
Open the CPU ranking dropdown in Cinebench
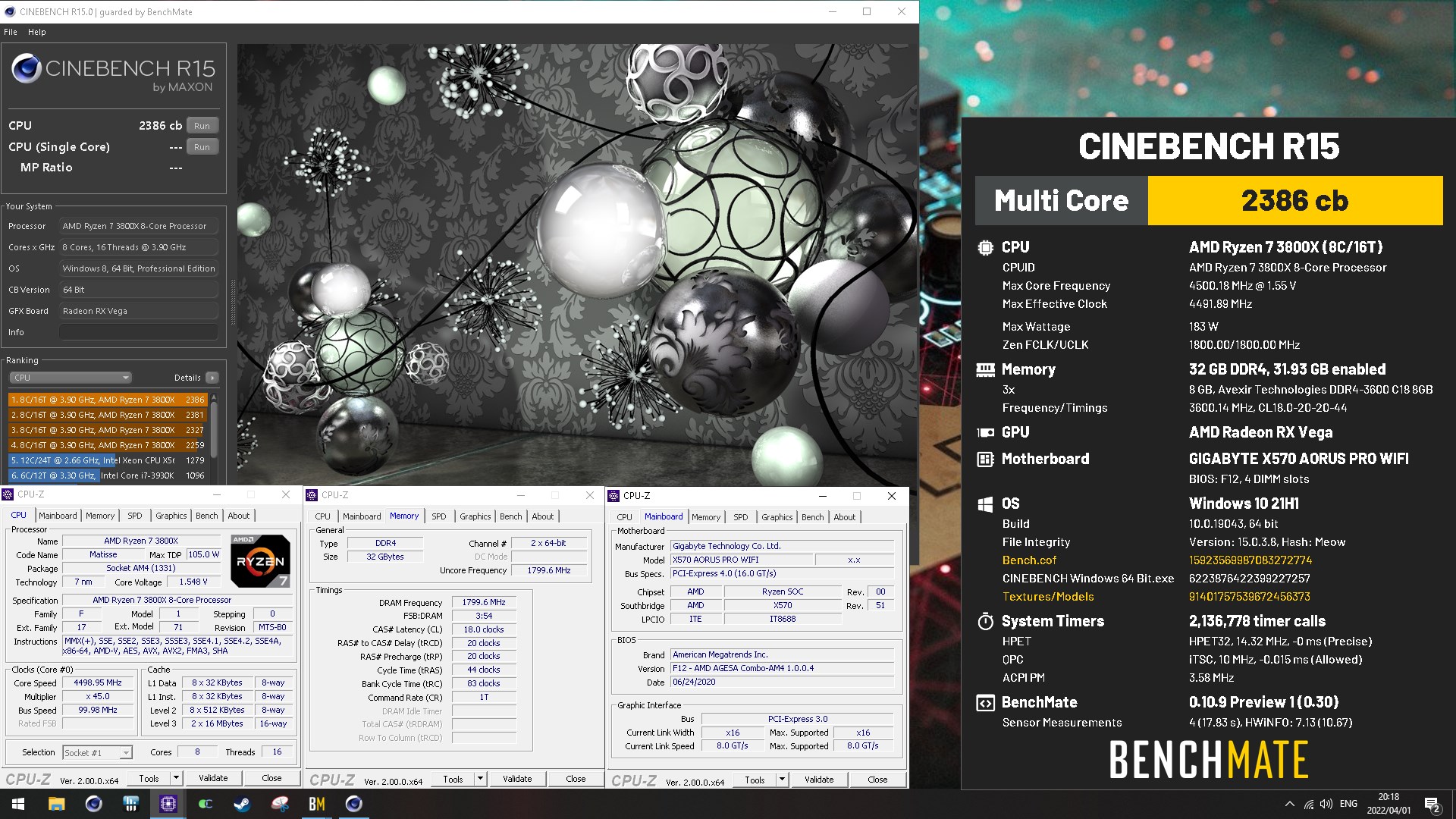(71, 378)
